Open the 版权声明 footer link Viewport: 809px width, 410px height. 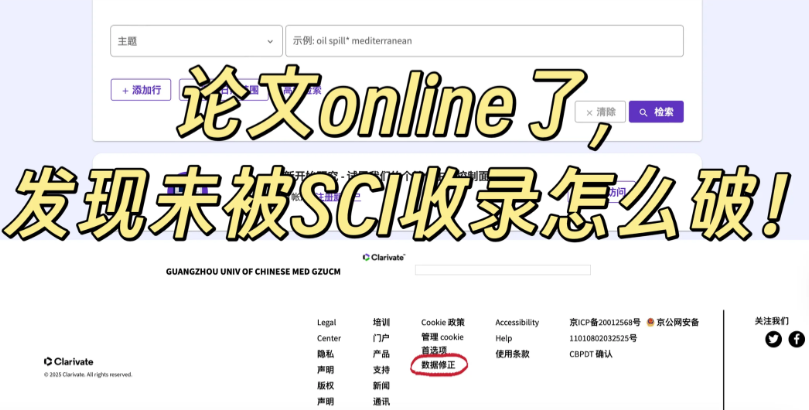(x=326, y=393)
